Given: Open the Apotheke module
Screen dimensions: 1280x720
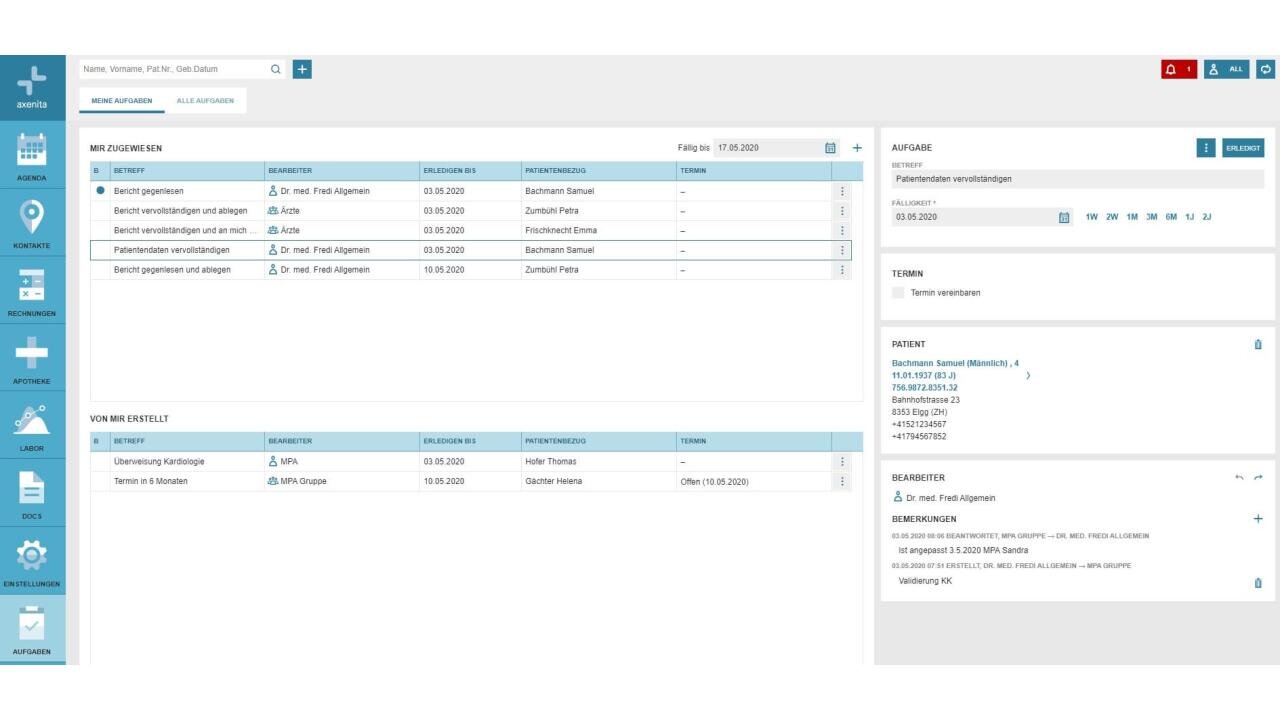Looking at the screenshot, I should (32, 359).
